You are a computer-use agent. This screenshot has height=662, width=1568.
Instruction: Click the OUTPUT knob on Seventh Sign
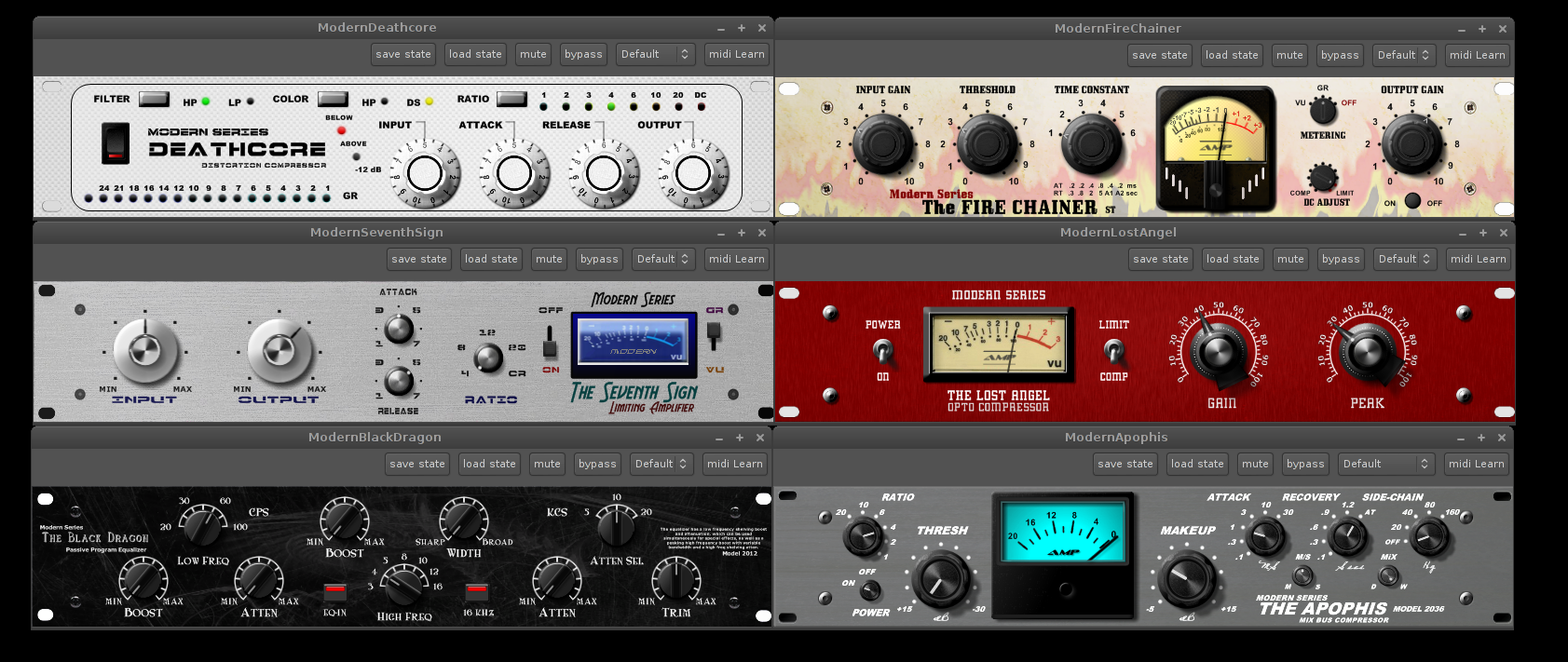pyautogui.click(x=279, y=350)
